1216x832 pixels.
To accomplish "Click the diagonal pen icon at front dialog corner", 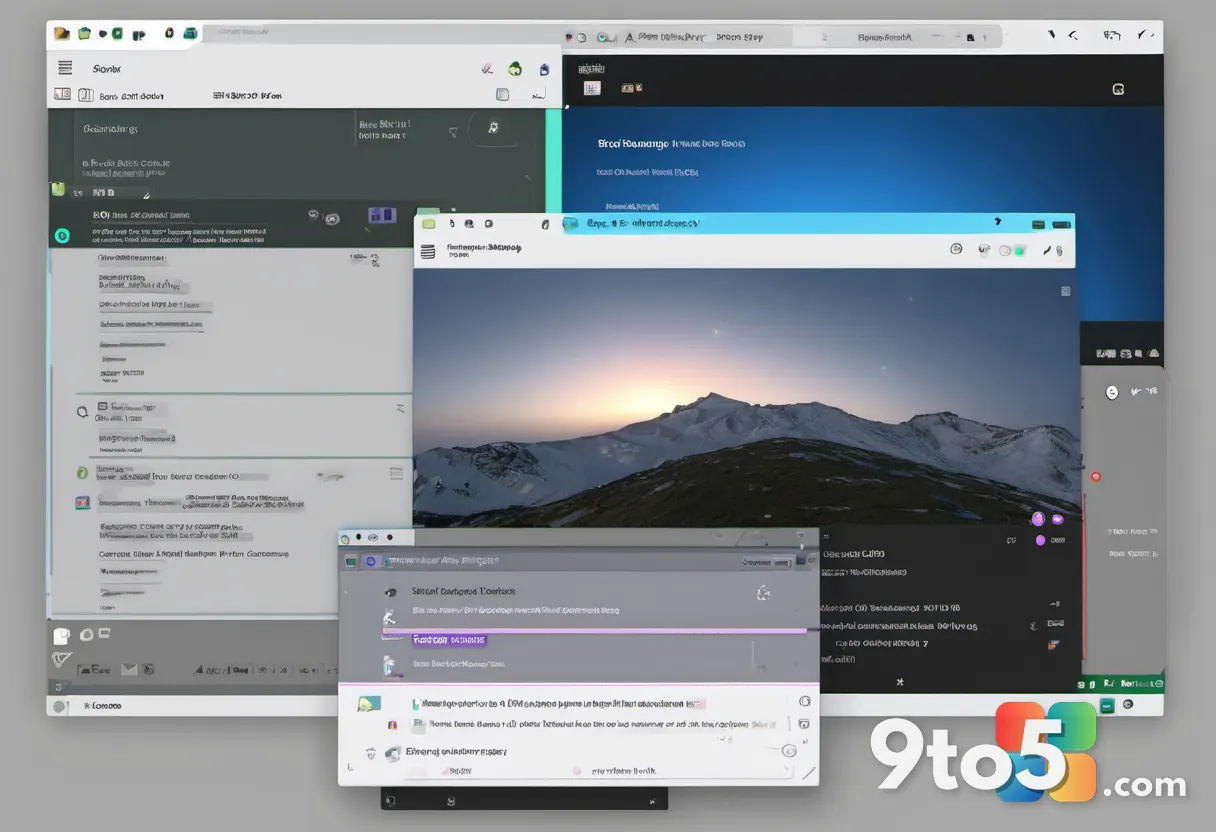I will 809,773.
